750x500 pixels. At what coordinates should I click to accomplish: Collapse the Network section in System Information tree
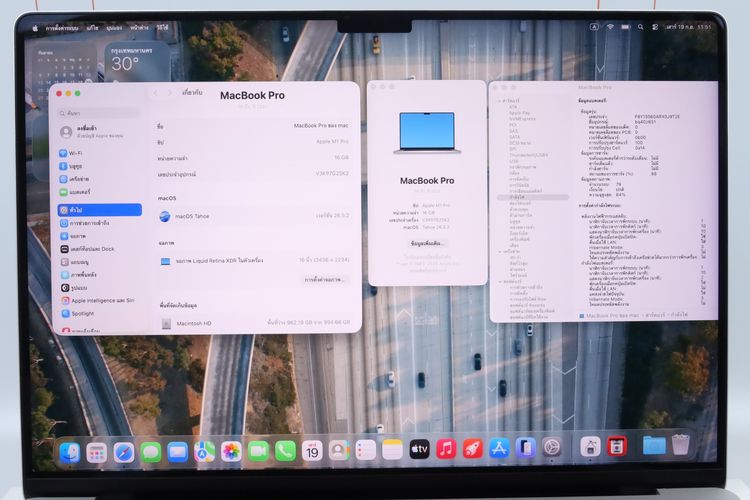tap(500, 251)
